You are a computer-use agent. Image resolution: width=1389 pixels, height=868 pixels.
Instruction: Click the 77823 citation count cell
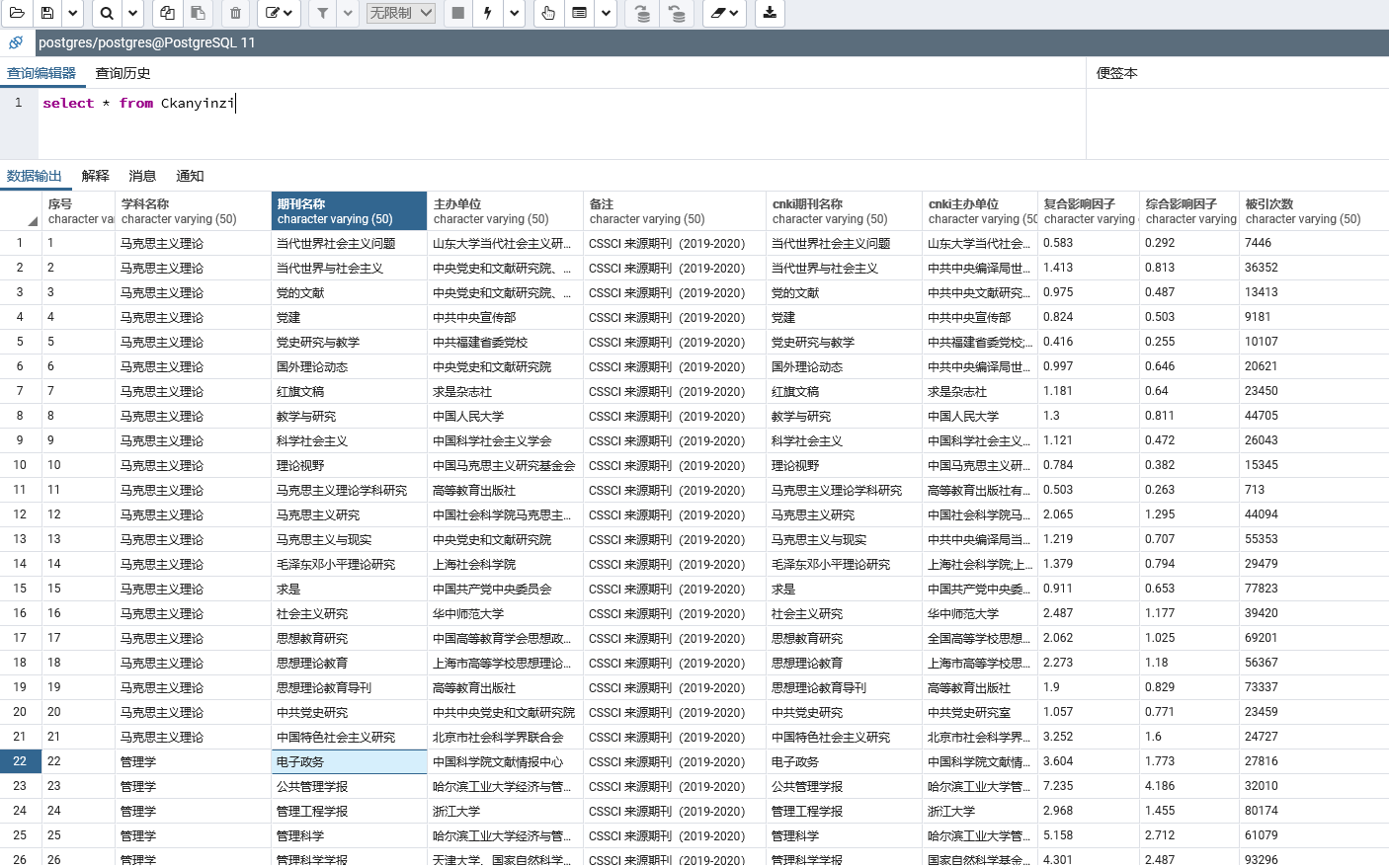(1314, 589)
